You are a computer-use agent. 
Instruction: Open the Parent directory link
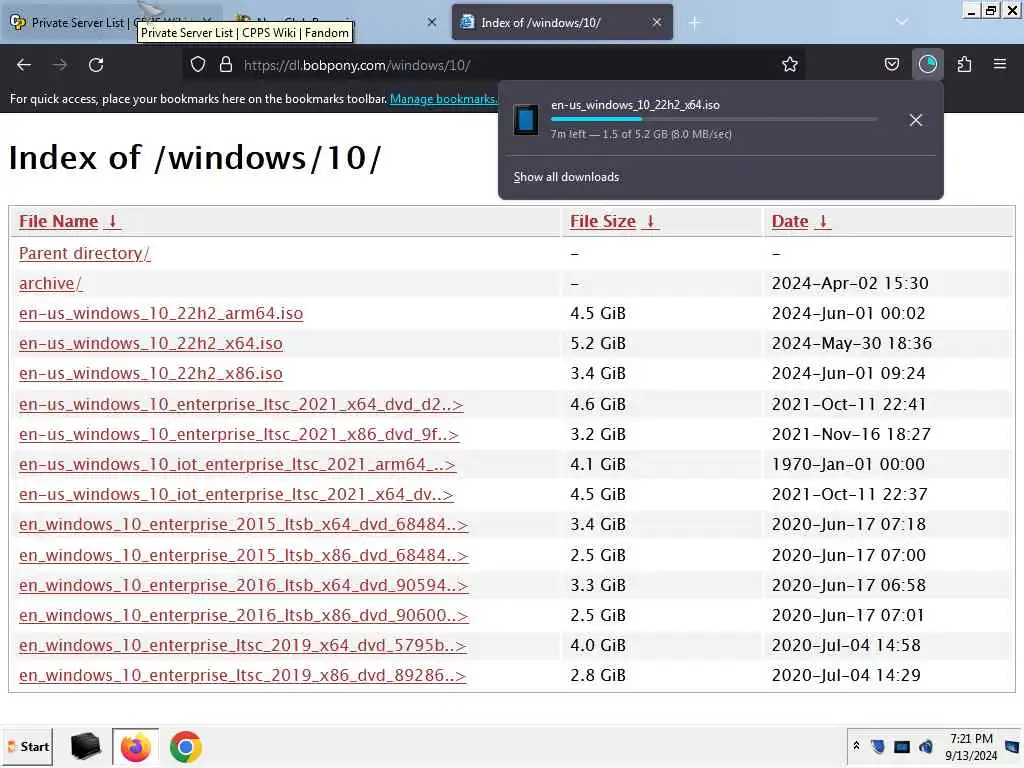point(84,253)
